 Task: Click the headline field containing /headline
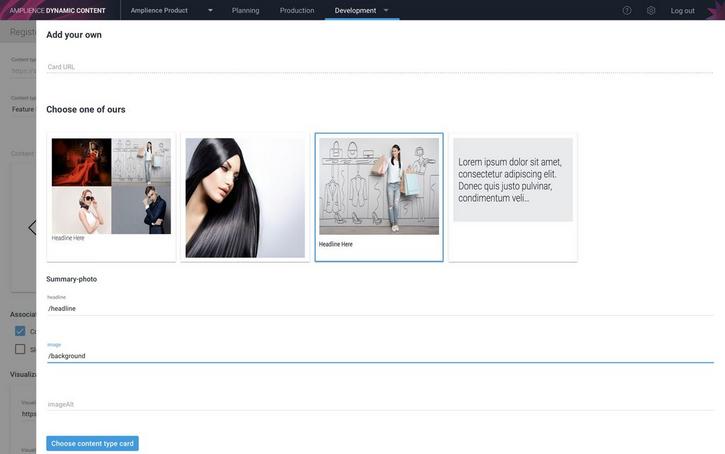380,308
